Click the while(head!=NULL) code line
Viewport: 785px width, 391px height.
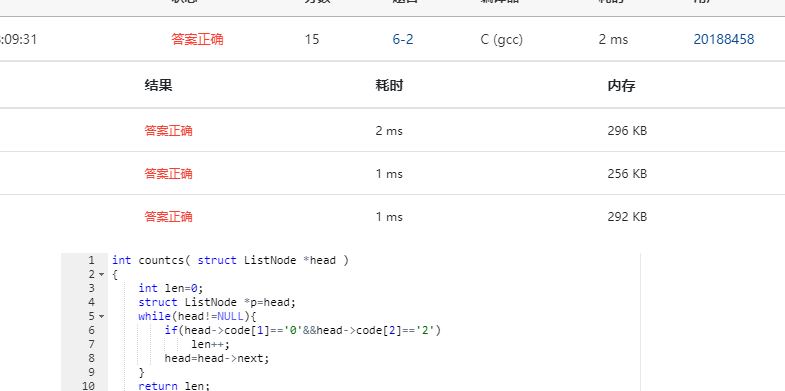[x=197, y=316]
